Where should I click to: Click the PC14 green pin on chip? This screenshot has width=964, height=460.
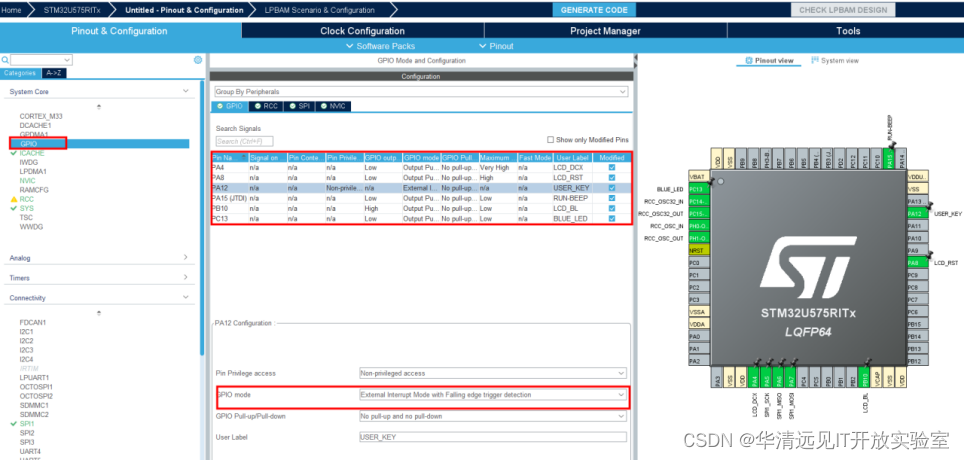click(x=697, y=202)
